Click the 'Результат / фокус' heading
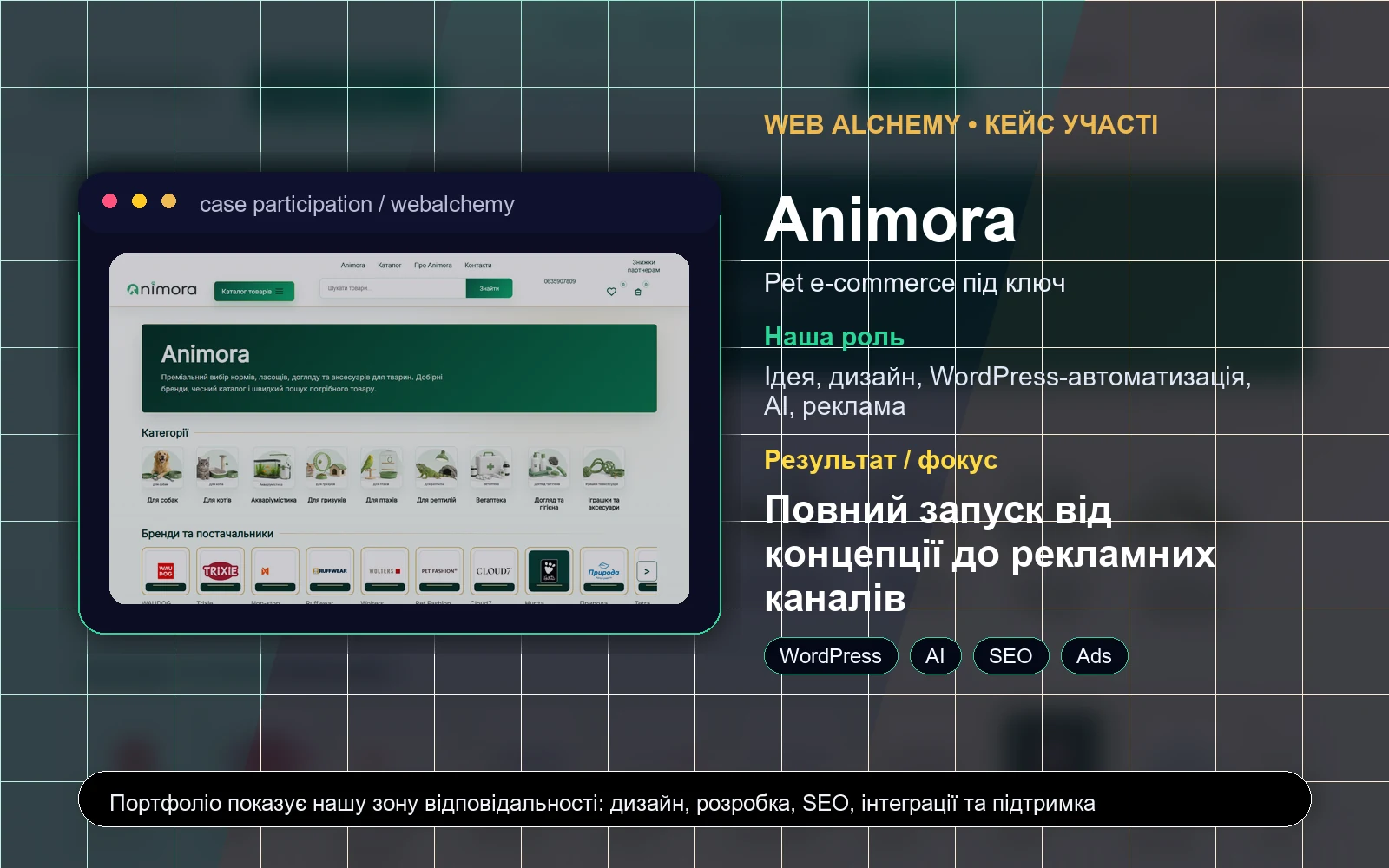This screenshot has height=868, width=1389. [x=880, y=460]
